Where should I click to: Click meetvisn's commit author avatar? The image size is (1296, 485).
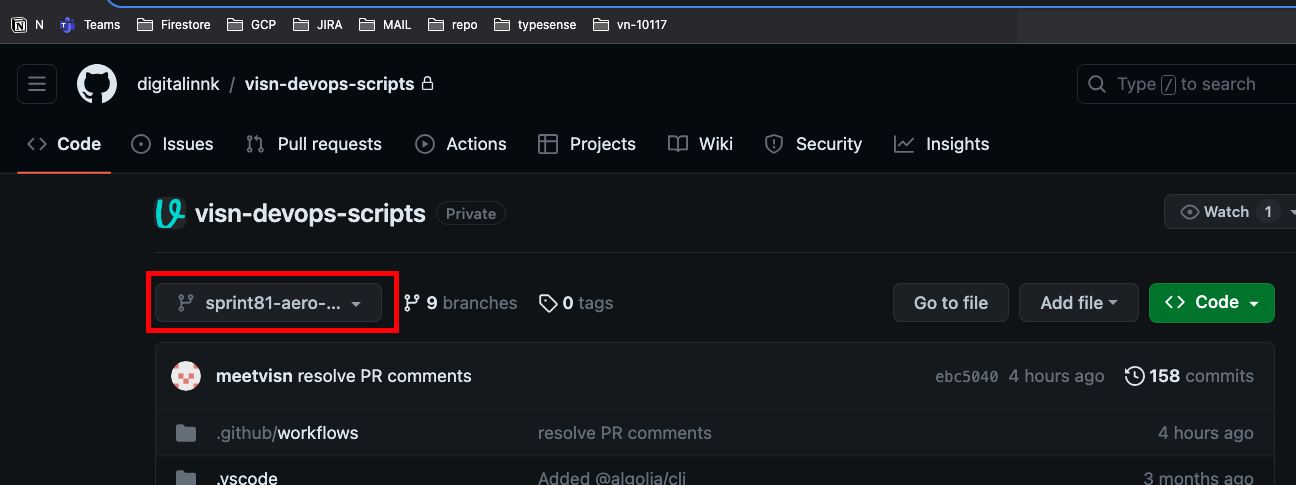(x=186, y=376)
